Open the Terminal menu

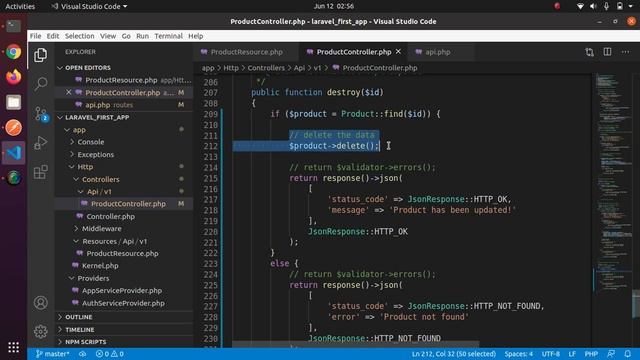[x=169, y=36]
